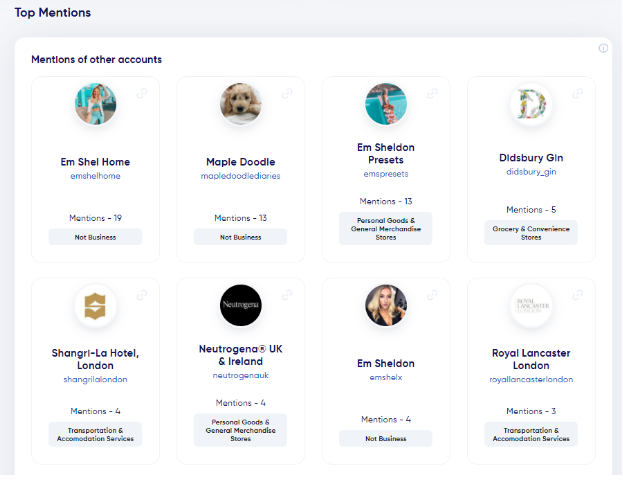Click Royal Lancaster London logo avatar

[531, 305]
